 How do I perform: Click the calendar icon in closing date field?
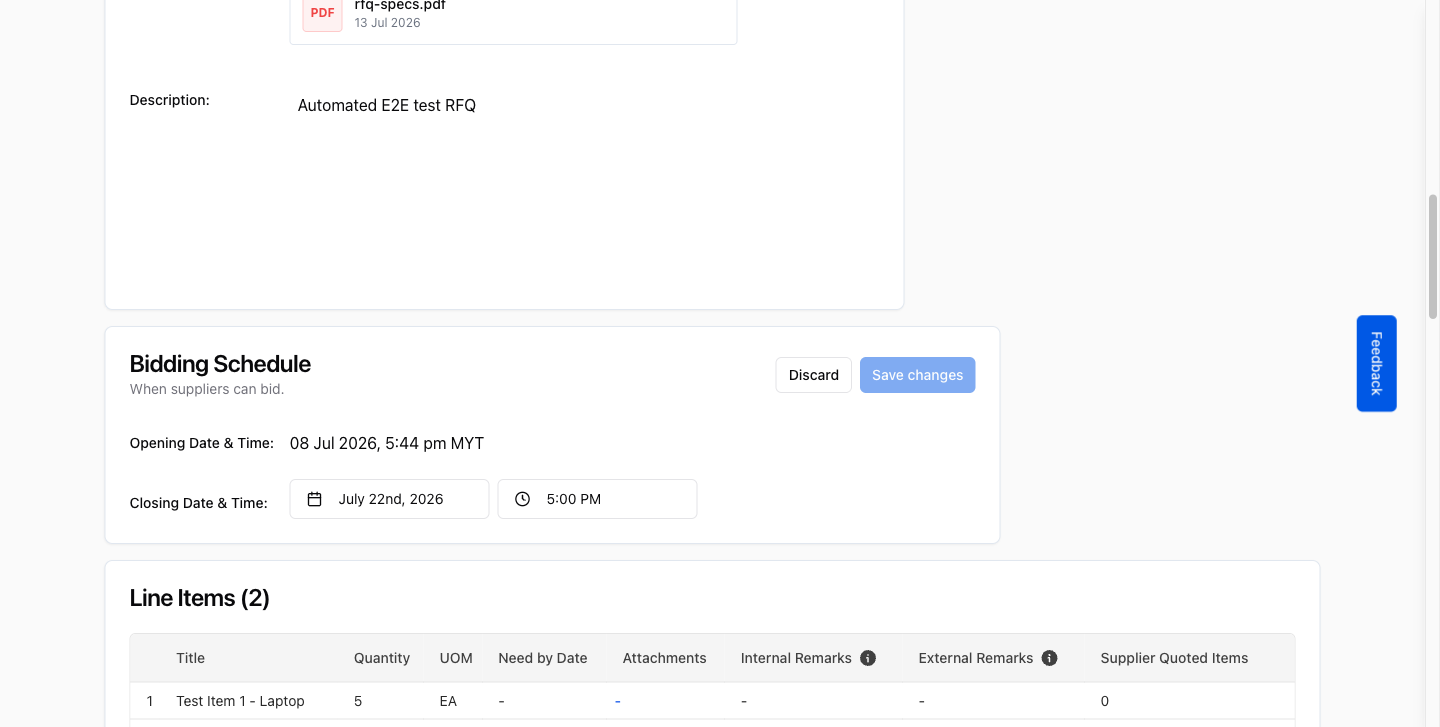[314, 499]
